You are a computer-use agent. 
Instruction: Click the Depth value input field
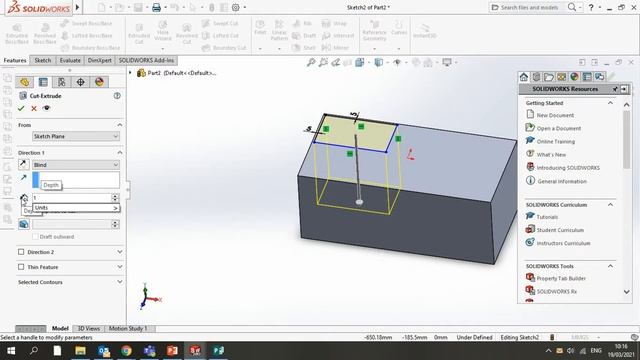pyautogui.click(x=72, y=198)
